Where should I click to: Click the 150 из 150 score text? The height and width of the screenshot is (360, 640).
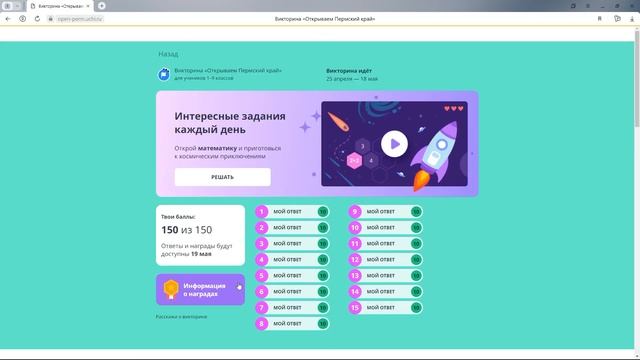[x=187, y=230]
